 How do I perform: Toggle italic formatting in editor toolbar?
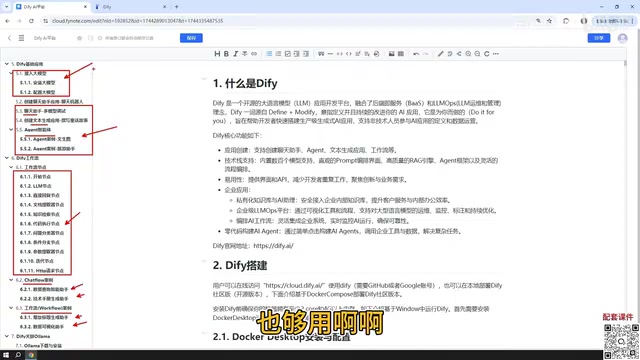236,54
